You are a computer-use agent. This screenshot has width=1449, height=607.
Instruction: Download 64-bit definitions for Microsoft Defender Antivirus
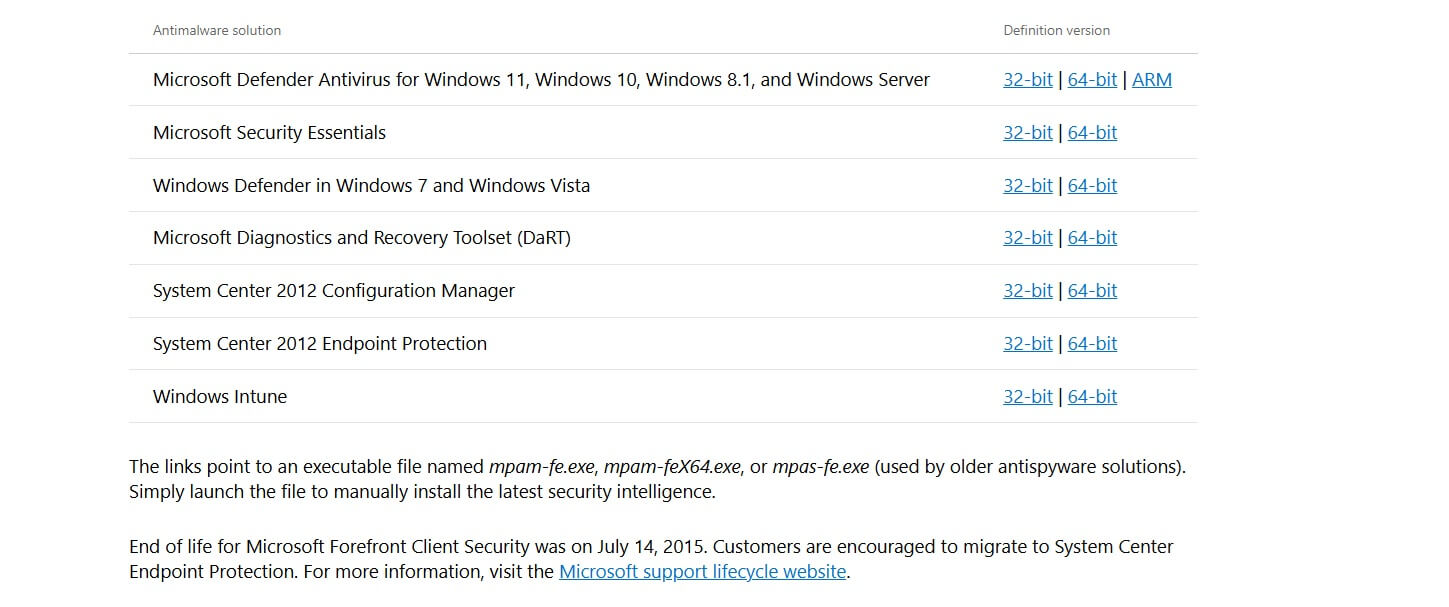coord(1092,79)
